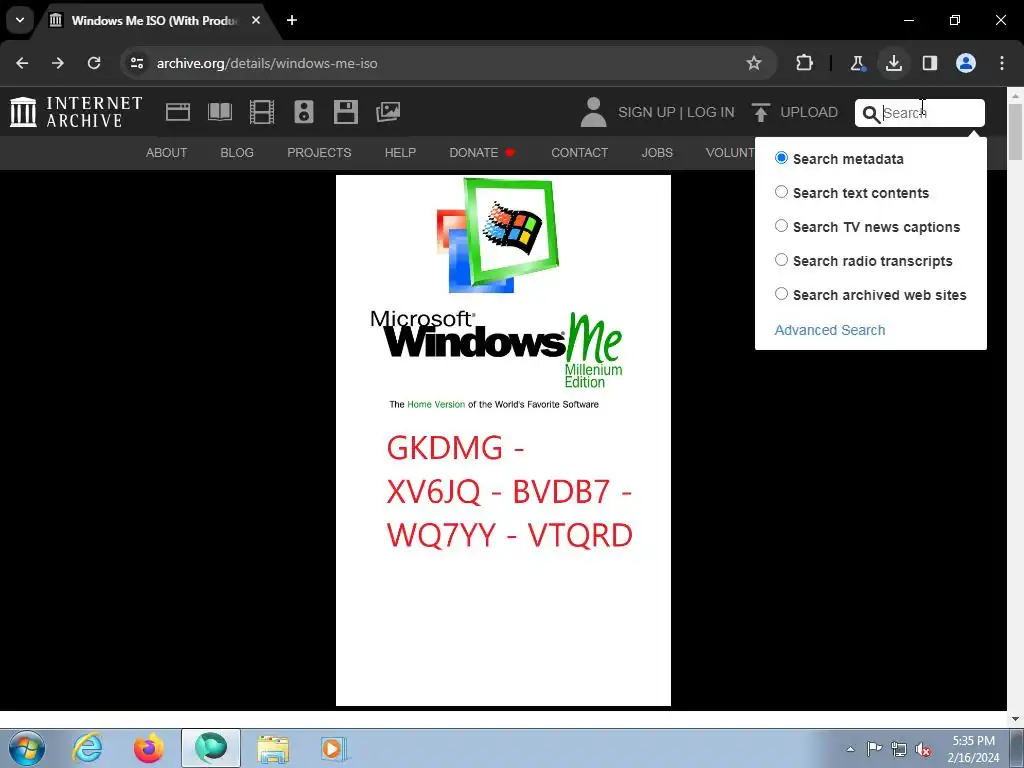The width and height of the screenshot is (1024, 768).
Task: Open the Software floppy disk icon
Action: [x=345, y=112]
